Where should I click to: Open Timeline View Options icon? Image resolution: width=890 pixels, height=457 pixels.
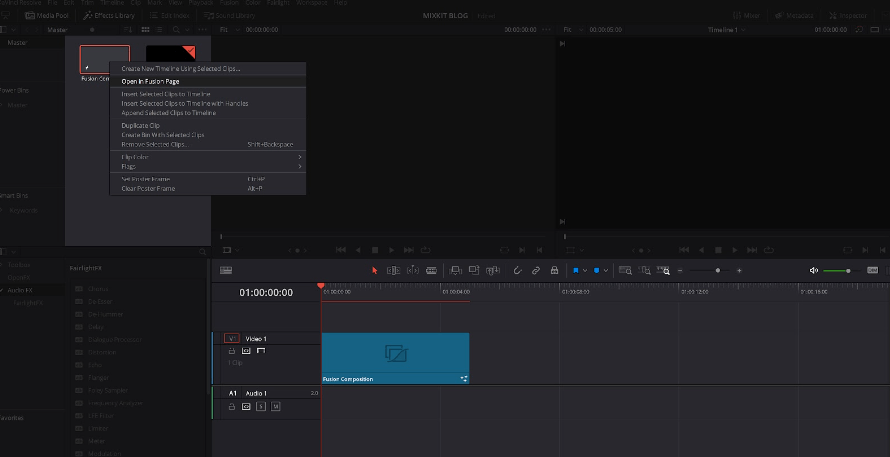click(226, 270)
